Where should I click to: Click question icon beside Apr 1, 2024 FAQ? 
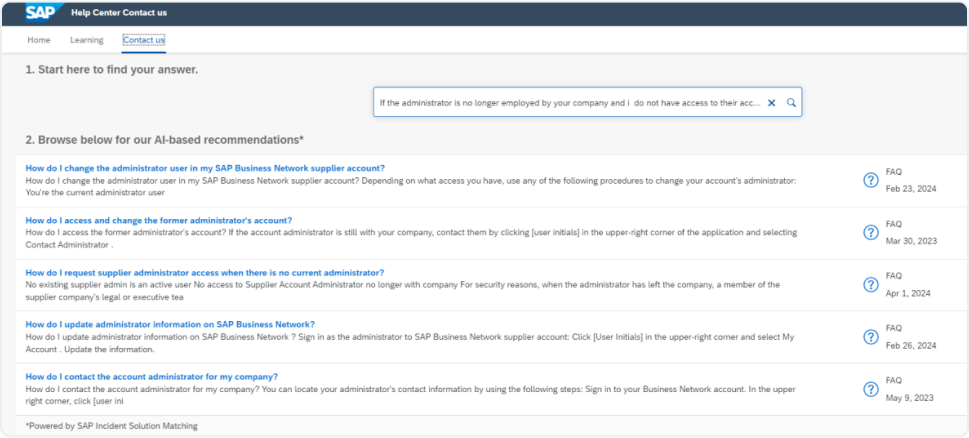870,284
